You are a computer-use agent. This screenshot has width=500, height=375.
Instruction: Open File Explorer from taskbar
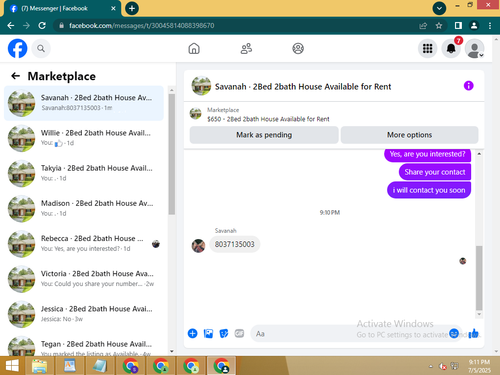(39, 366)
